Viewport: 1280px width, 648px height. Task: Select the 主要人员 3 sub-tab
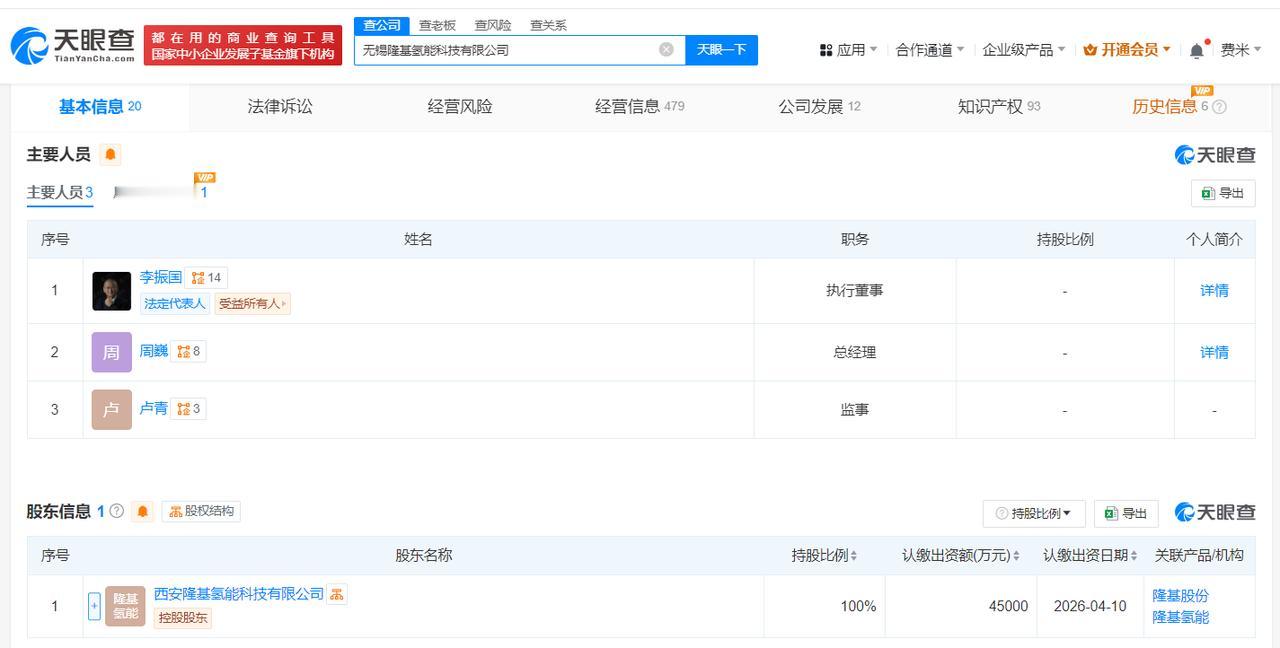click(60, 193)
